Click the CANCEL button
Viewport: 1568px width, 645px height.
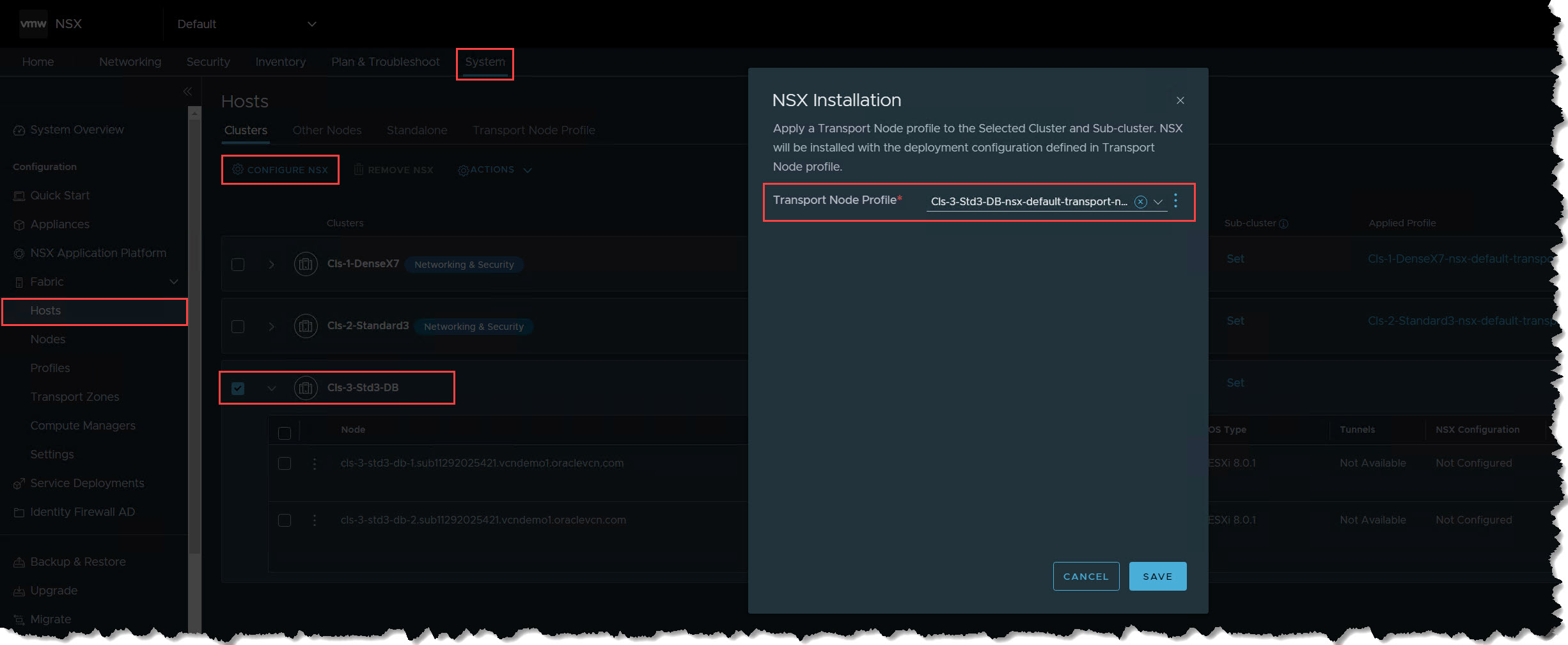[1086, 577]
